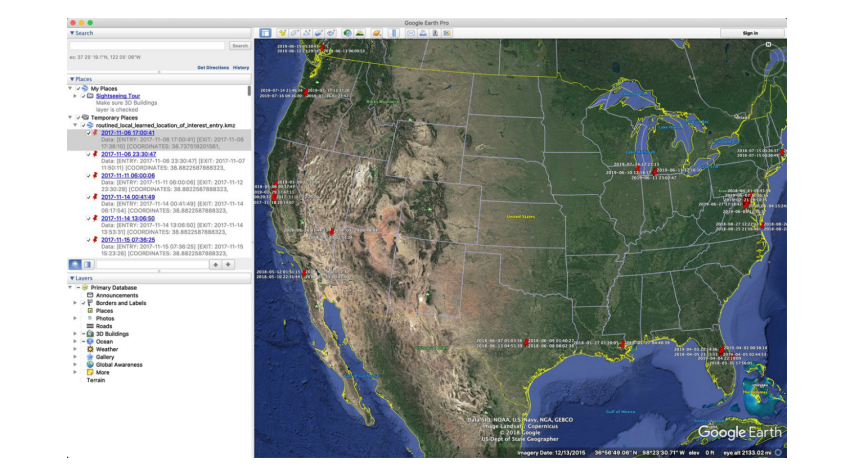852x468 pixels.
Task: Toggle the checkbox for 2017-11-11 06:00:06
Action: click(x=89, y=176)
